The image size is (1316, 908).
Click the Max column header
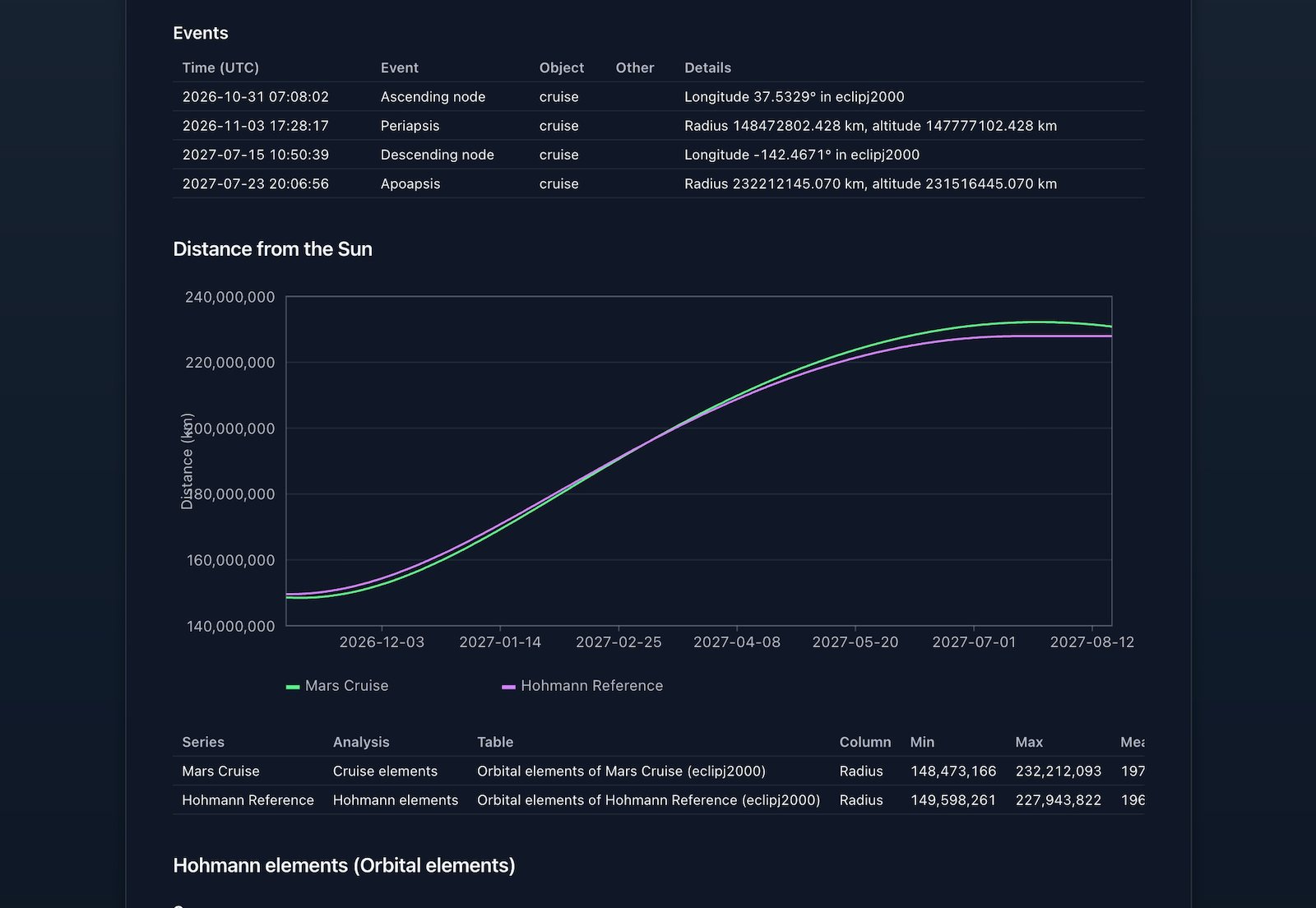click(x=1029, y=742)
